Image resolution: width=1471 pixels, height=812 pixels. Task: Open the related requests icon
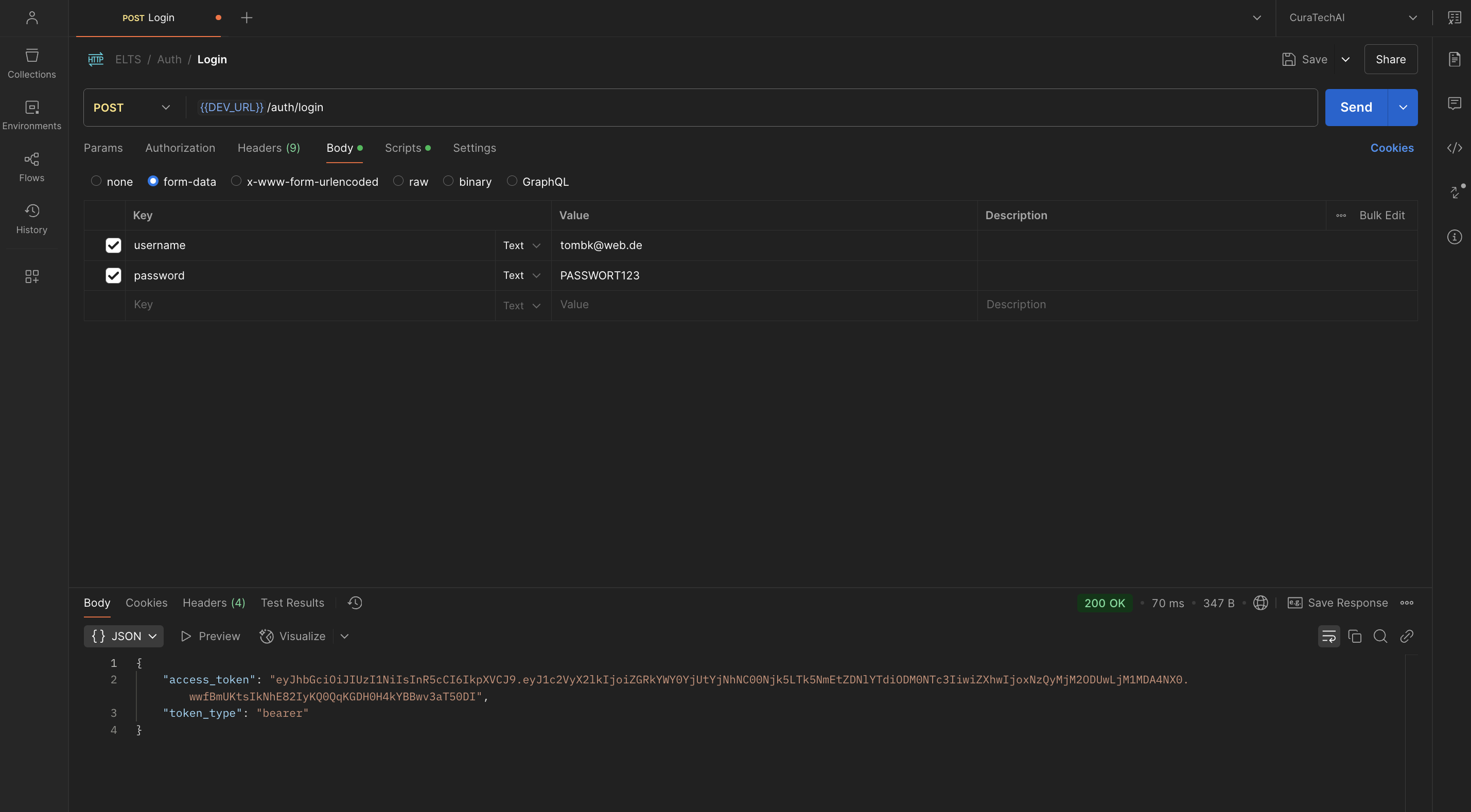pos(1456,192)
